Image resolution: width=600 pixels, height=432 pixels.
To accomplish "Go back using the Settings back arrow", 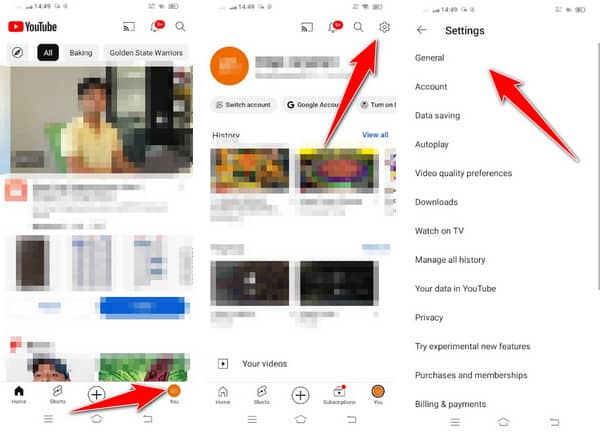I will [x=422, y=30].
